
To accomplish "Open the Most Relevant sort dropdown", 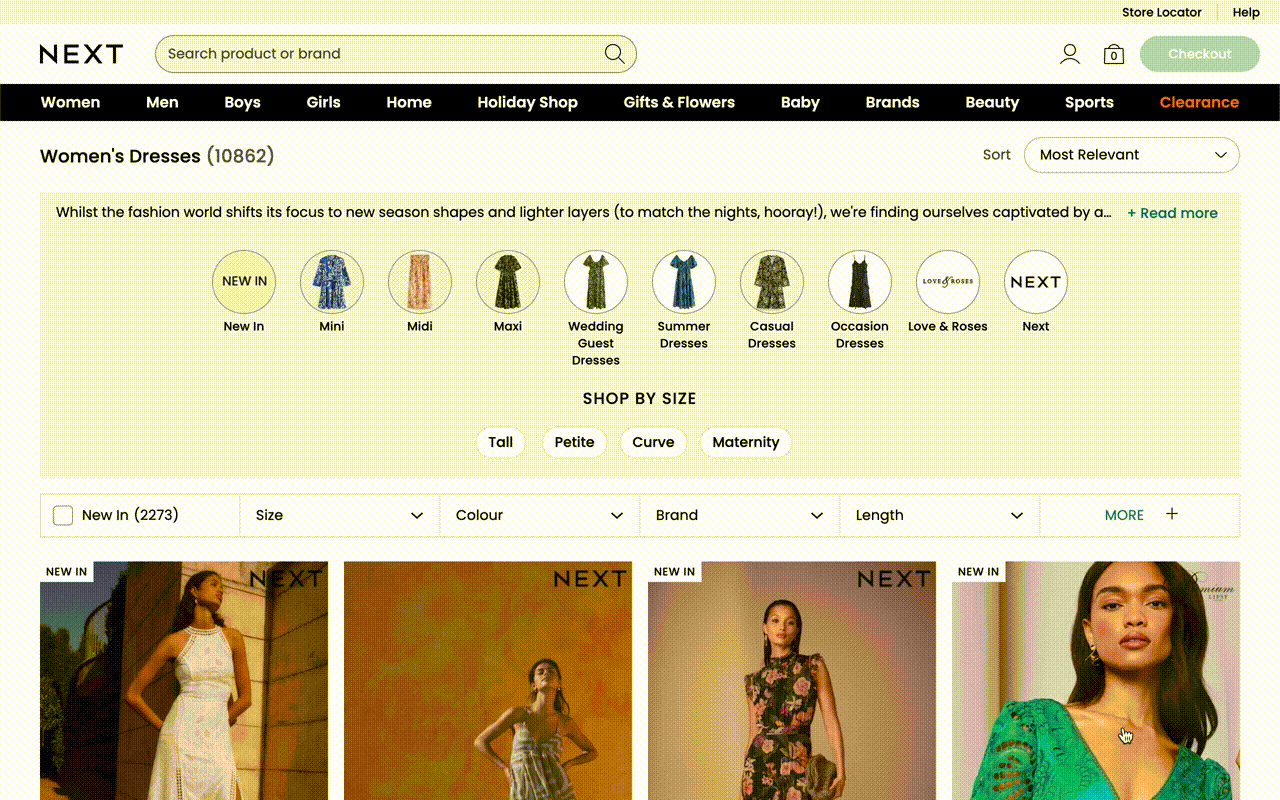I will pos(1131,155).
